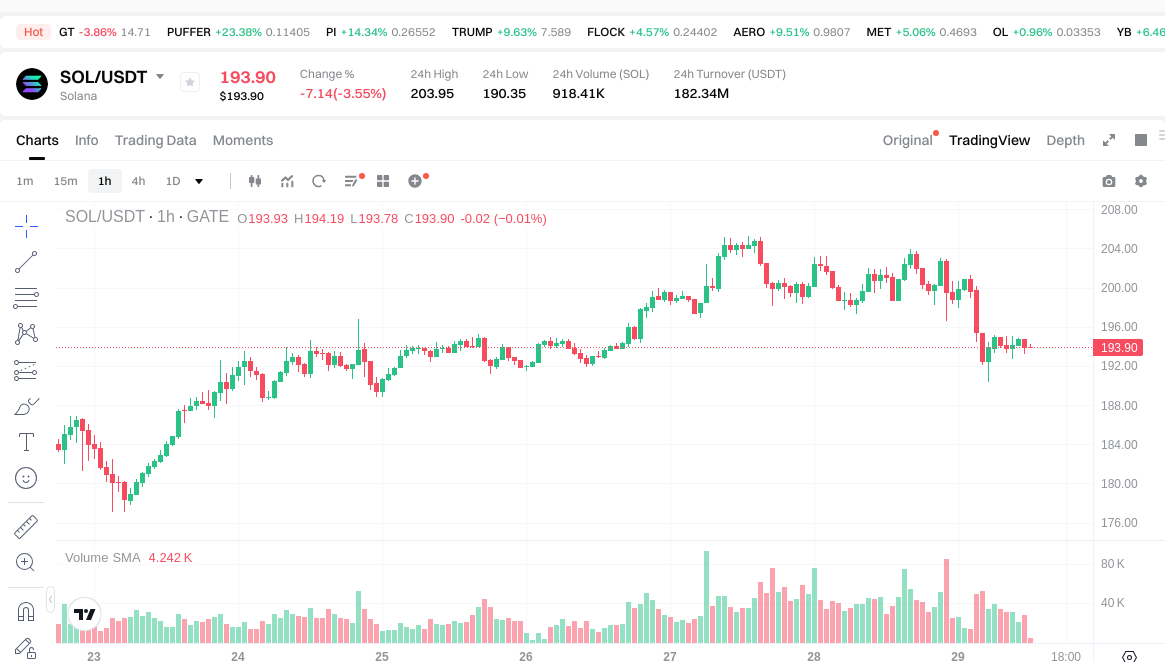Select the brush drawing tool
1165x662 pixels.
[26, 407]
